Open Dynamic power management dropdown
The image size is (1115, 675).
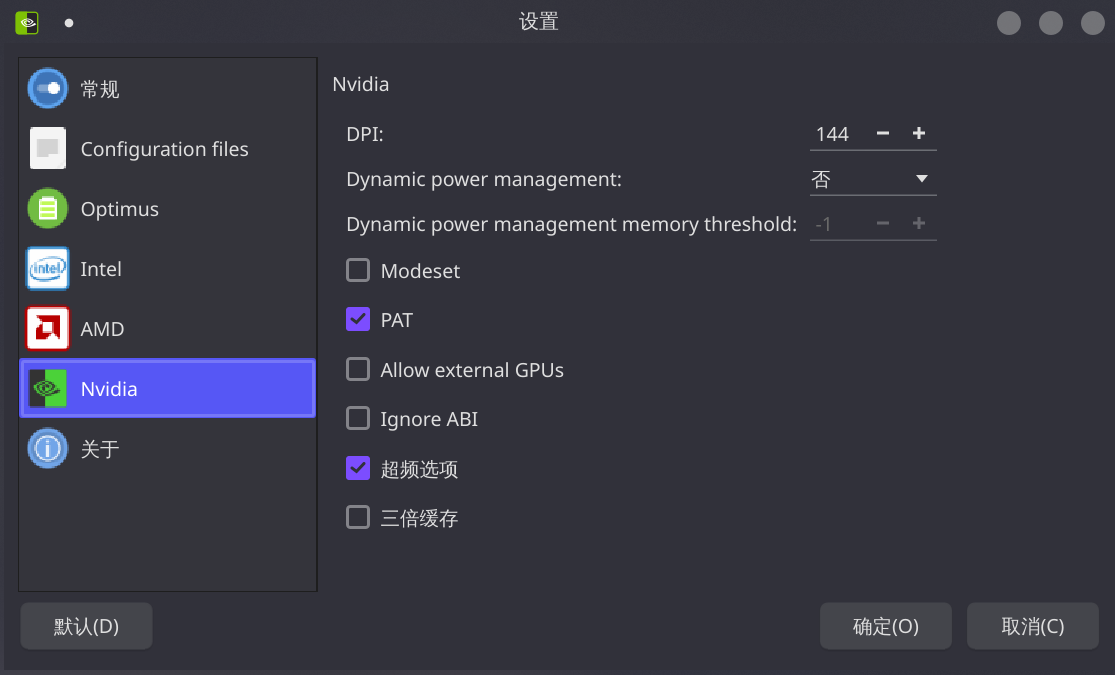(873, 179)
